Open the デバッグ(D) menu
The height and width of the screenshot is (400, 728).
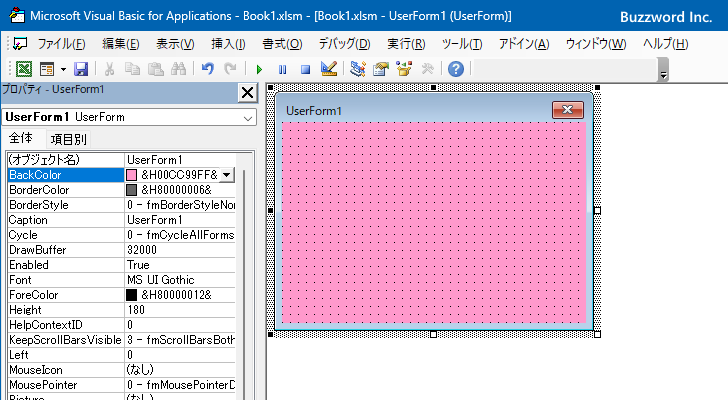tap(343, 44)
